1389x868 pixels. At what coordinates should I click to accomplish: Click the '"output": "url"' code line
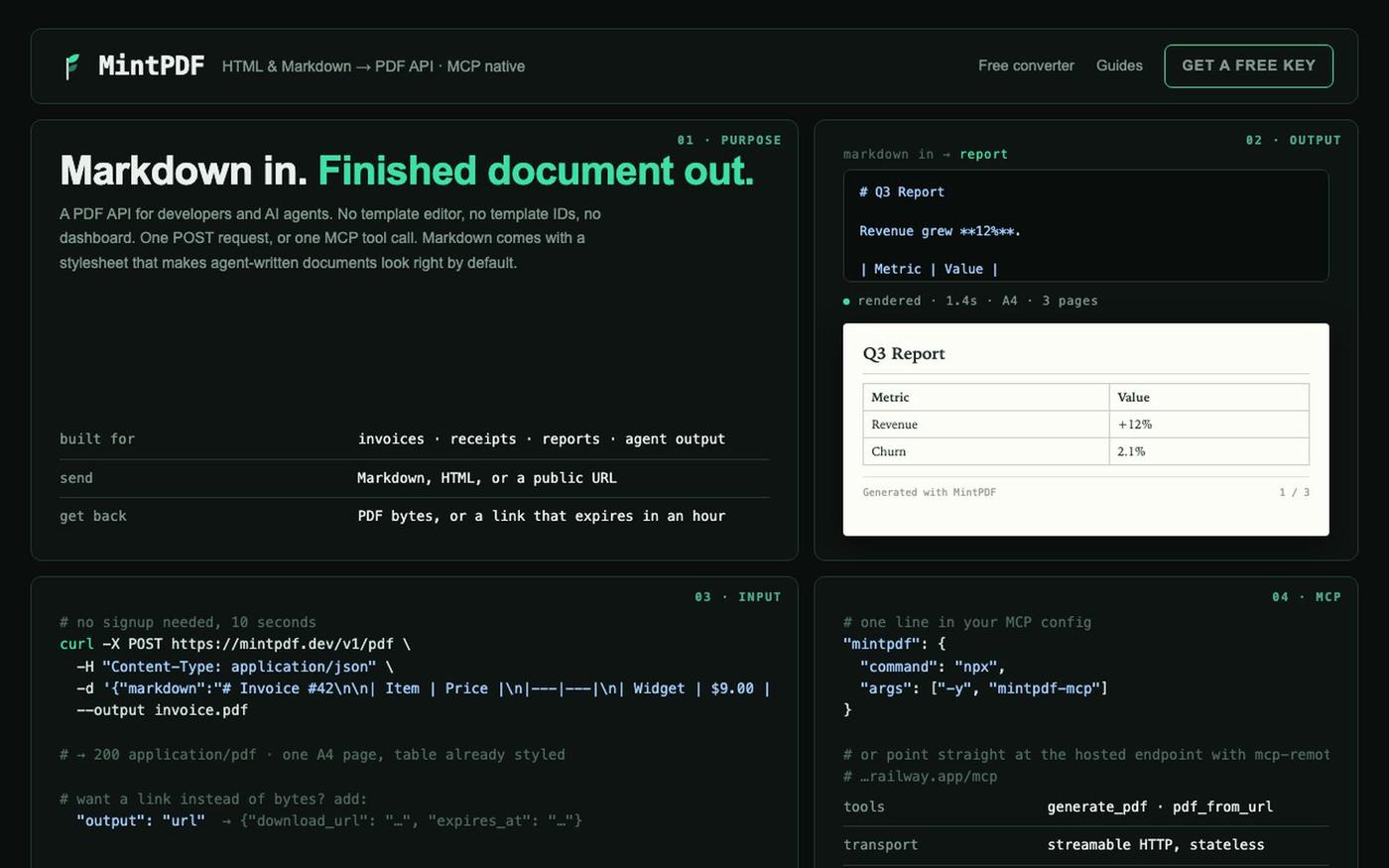141,820
